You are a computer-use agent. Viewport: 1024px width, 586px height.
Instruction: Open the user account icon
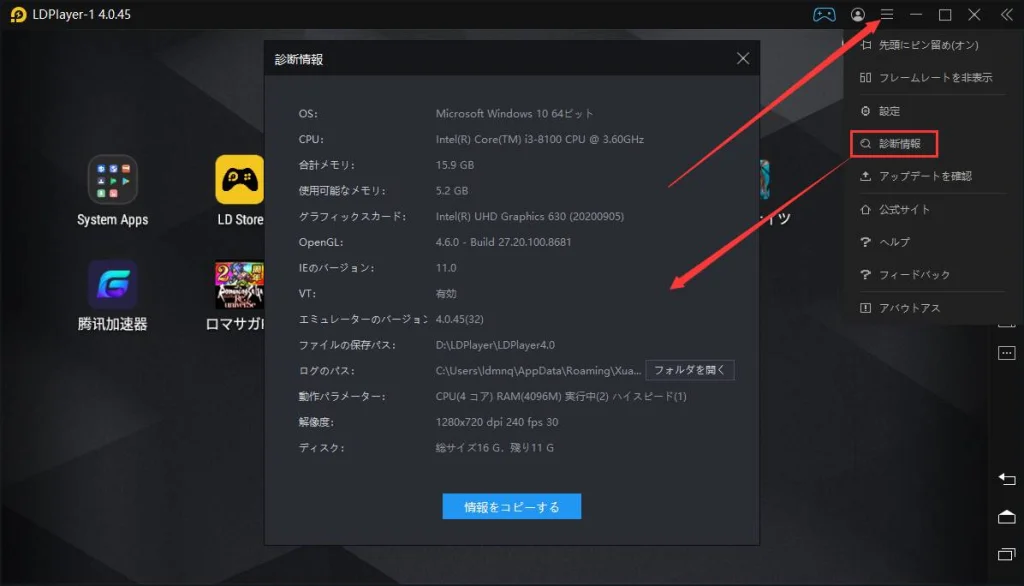[x=858, y=14]
